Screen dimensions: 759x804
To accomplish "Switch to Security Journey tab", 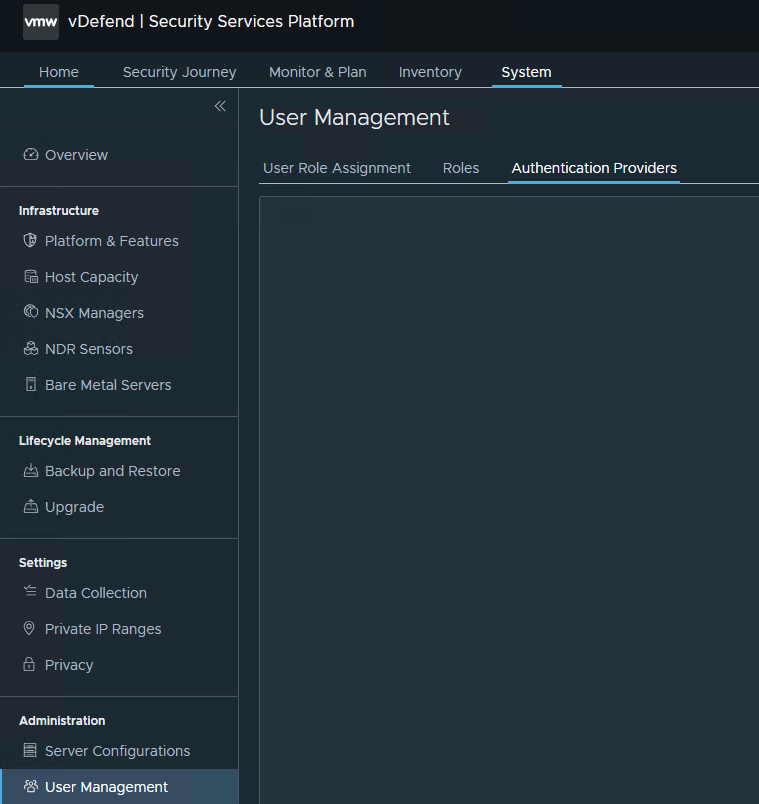I will click(x=179, y=72).
